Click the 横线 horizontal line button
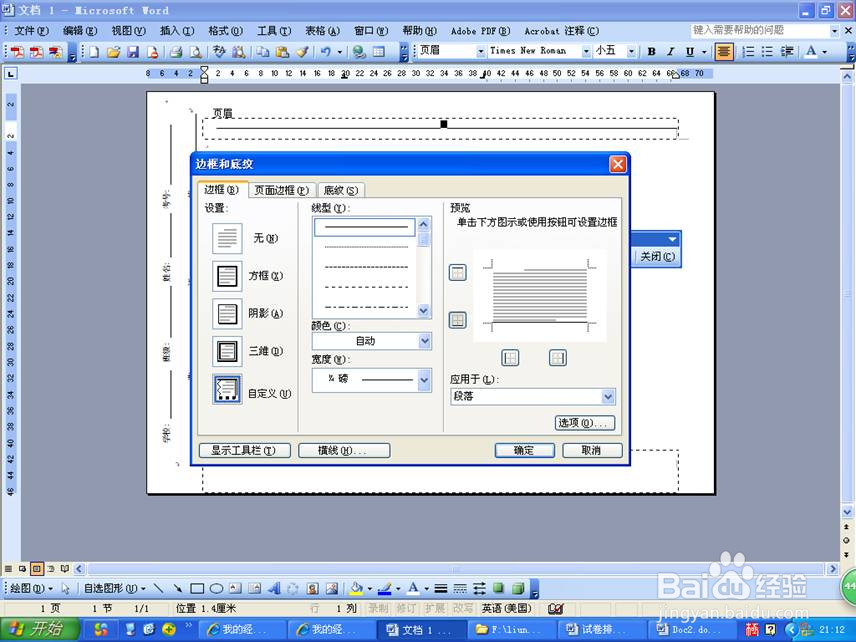The width and height of the screenshot is (856, 642). coord(344,450)
